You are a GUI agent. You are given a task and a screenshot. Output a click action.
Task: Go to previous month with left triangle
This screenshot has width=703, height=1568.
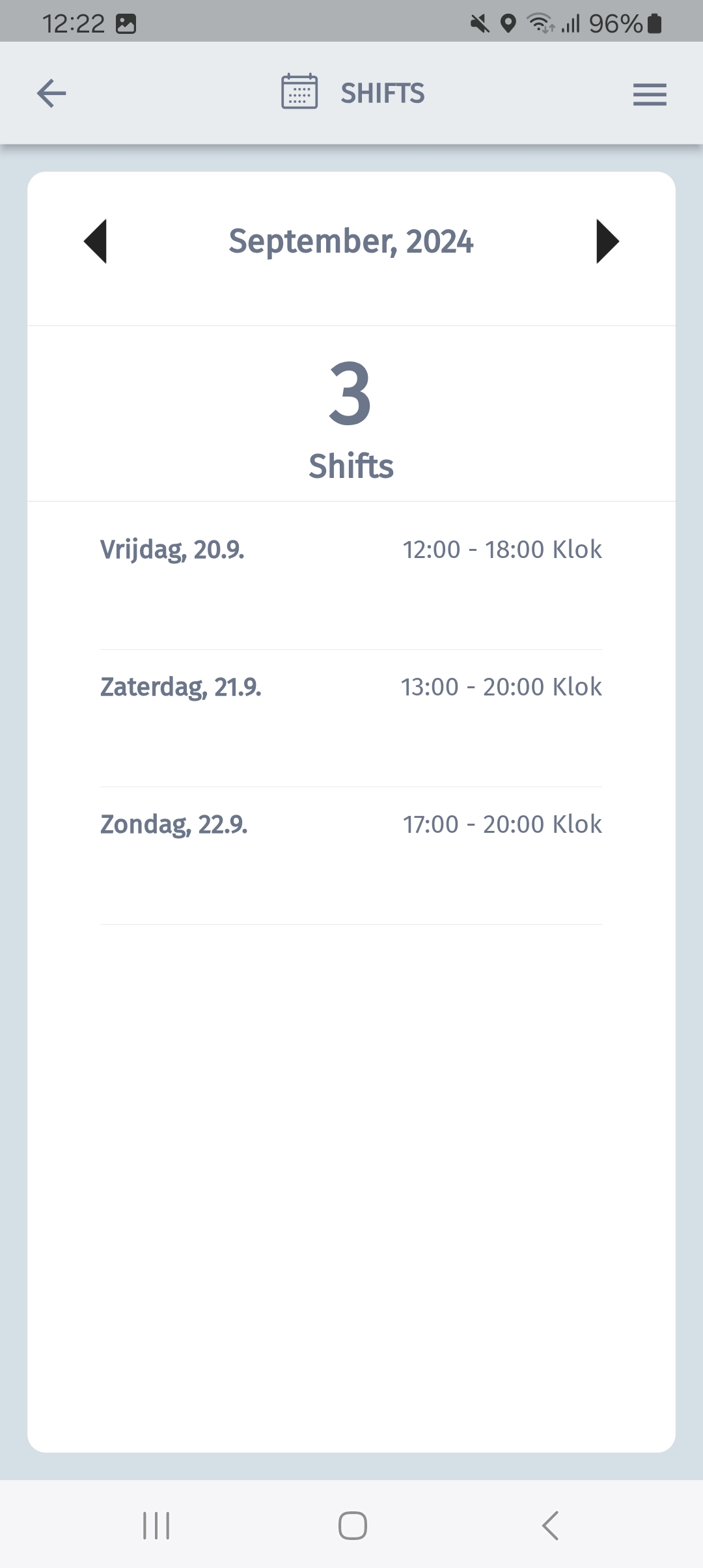click(x=96, y=242)
